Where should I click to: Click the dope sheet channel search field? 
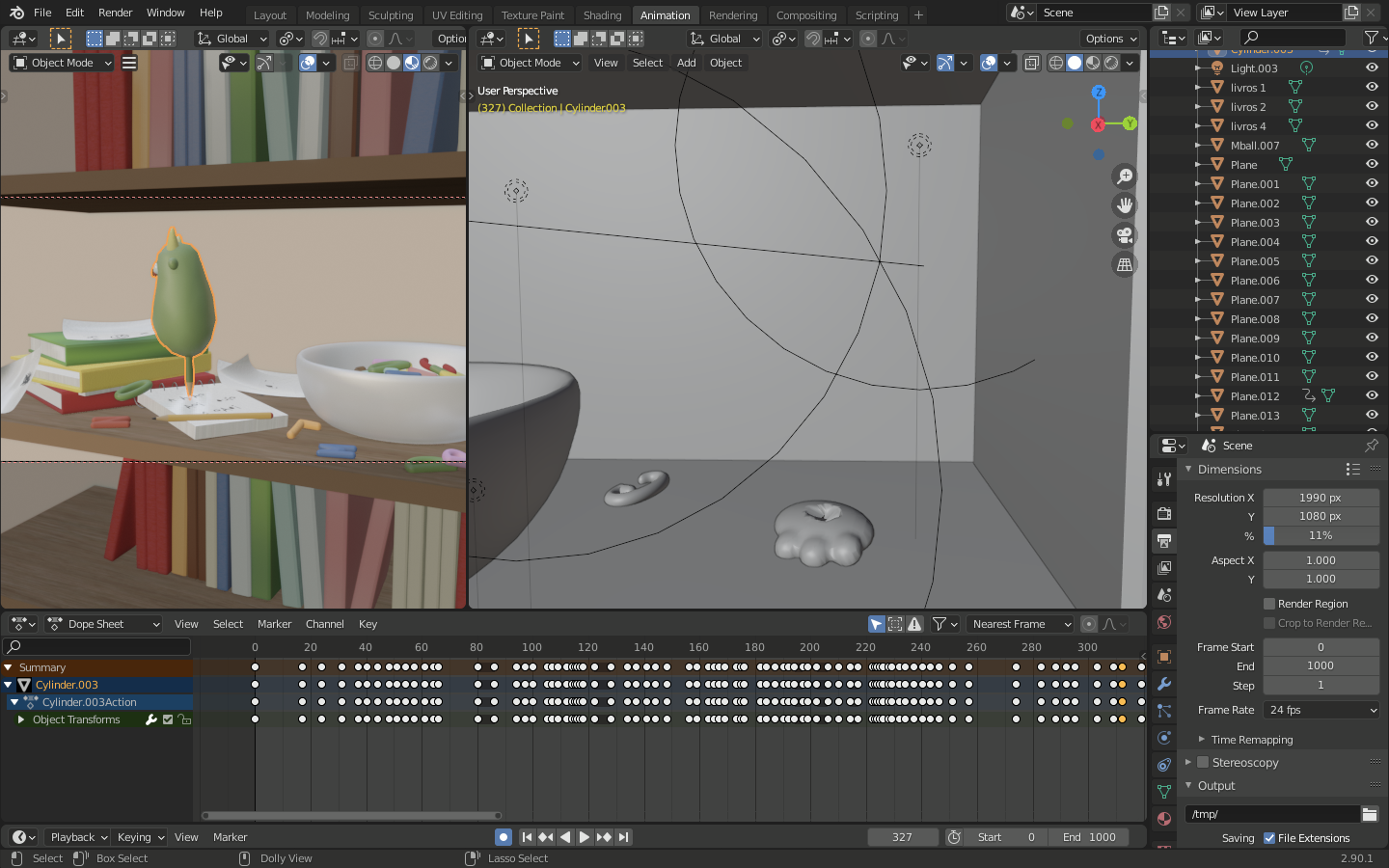(96, 646)
